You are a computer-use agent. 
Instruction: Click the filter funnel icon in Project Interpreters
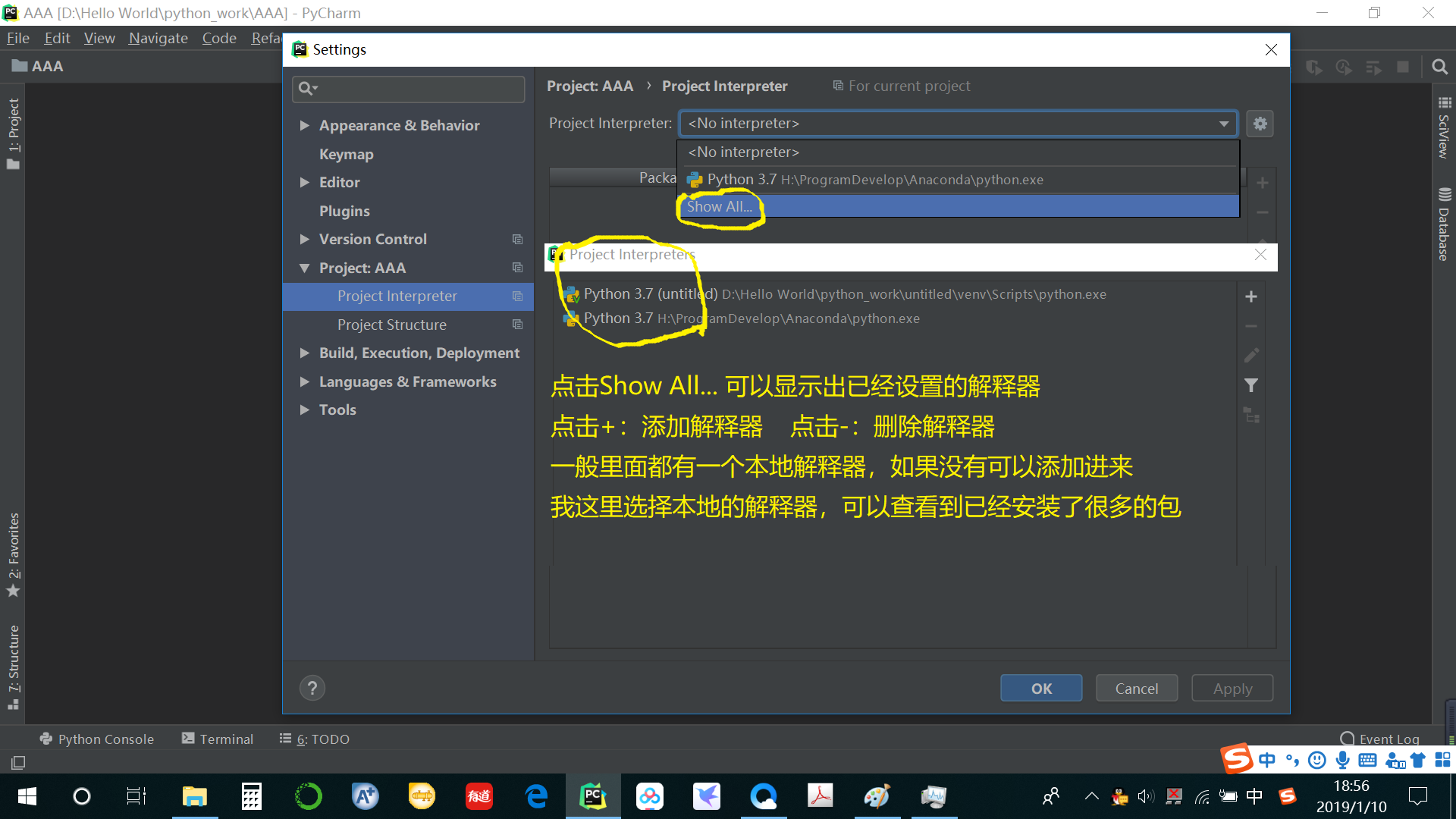pos(1251,385)
